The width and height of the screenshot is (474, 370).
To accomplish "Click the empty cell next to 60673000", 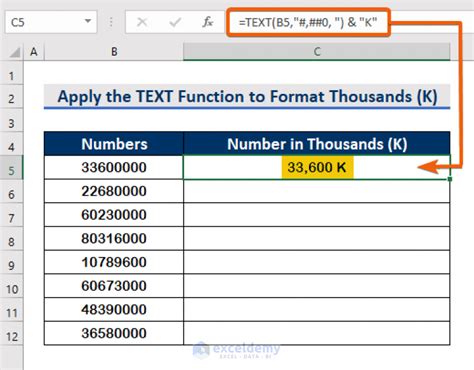I will pos(317,286).
